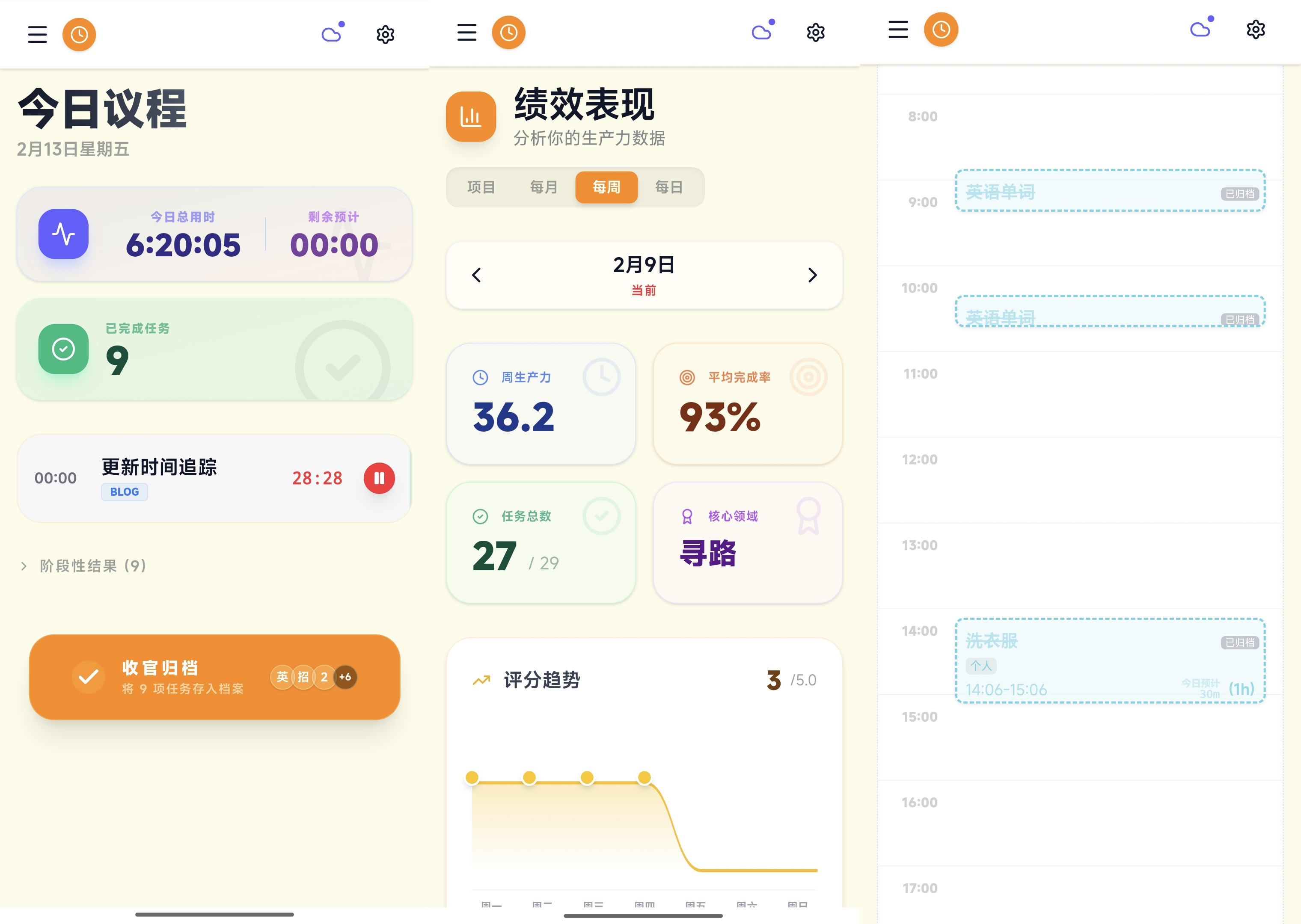
Task: Open settings with the gear icon
Action: coord(385,34)
